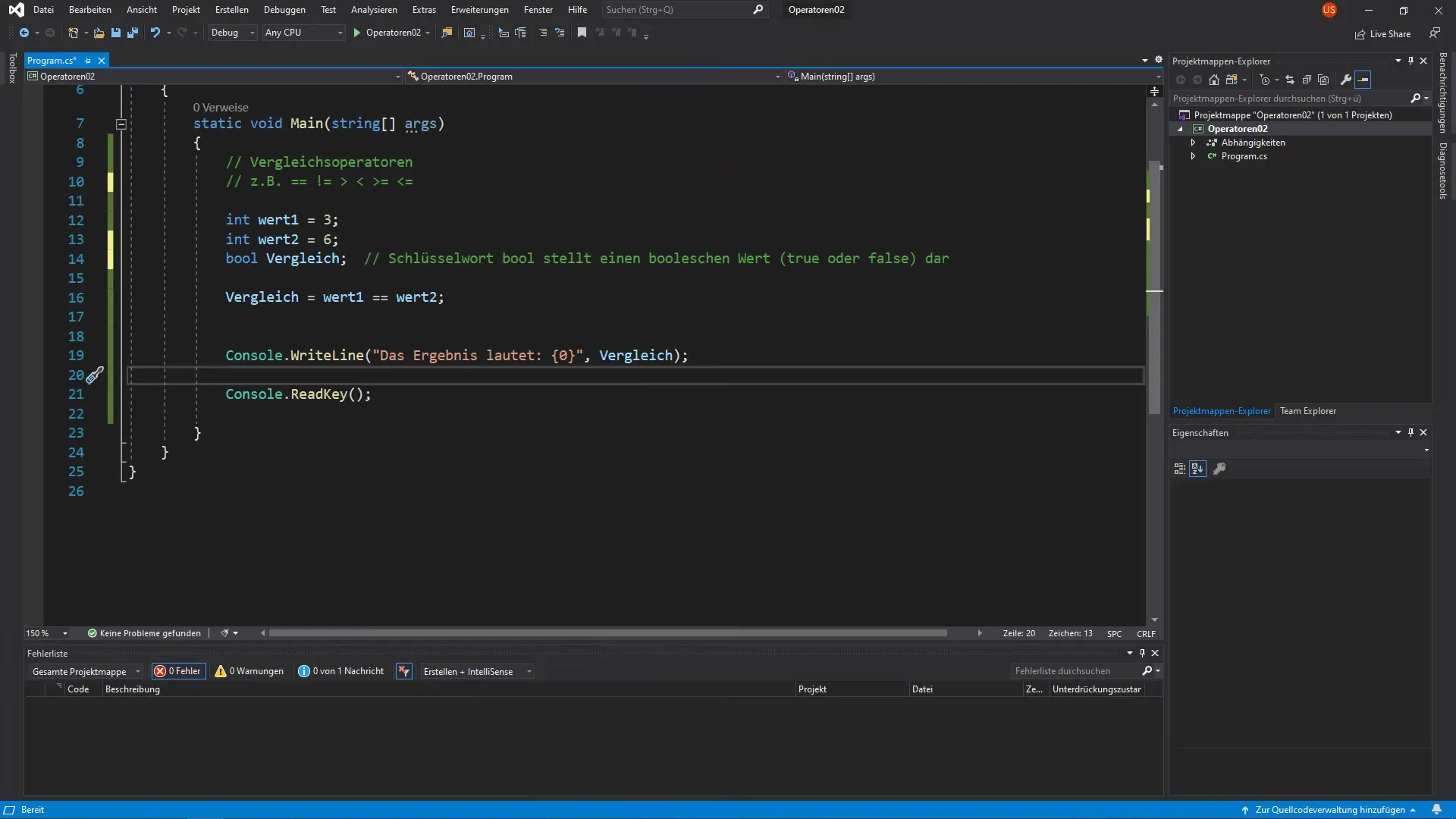Collapse the Main method code block
Screen dimensions: 1456x819
pyautogui.click(x=121, y=124)
